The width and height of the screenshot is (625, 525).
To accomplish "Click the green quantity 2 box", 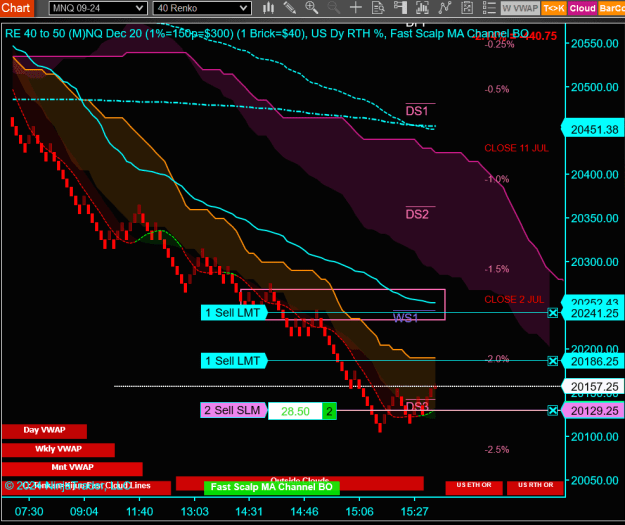I will pyautogui.click(x=329, y=411).
